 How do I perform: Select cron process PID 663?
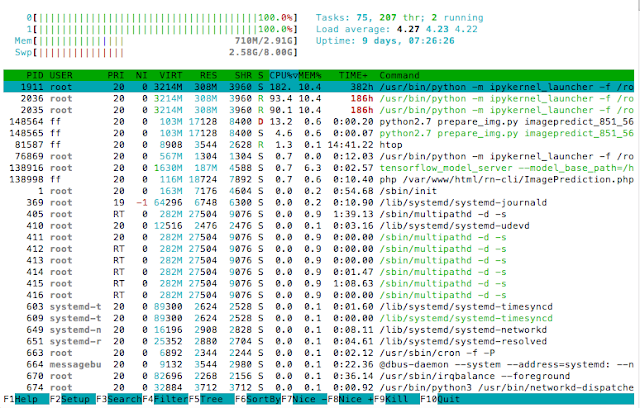coord(318,353)
